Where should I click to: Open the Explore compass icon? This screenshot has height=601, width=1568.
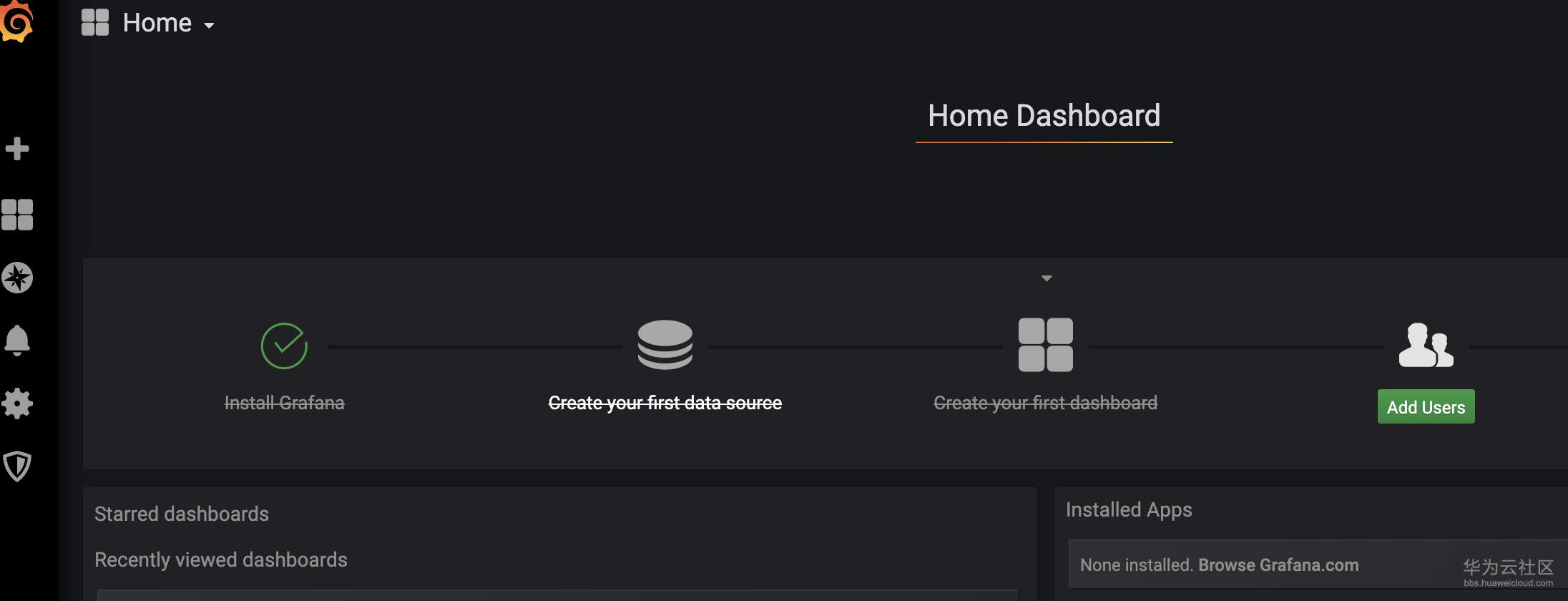tap(17, 278)
